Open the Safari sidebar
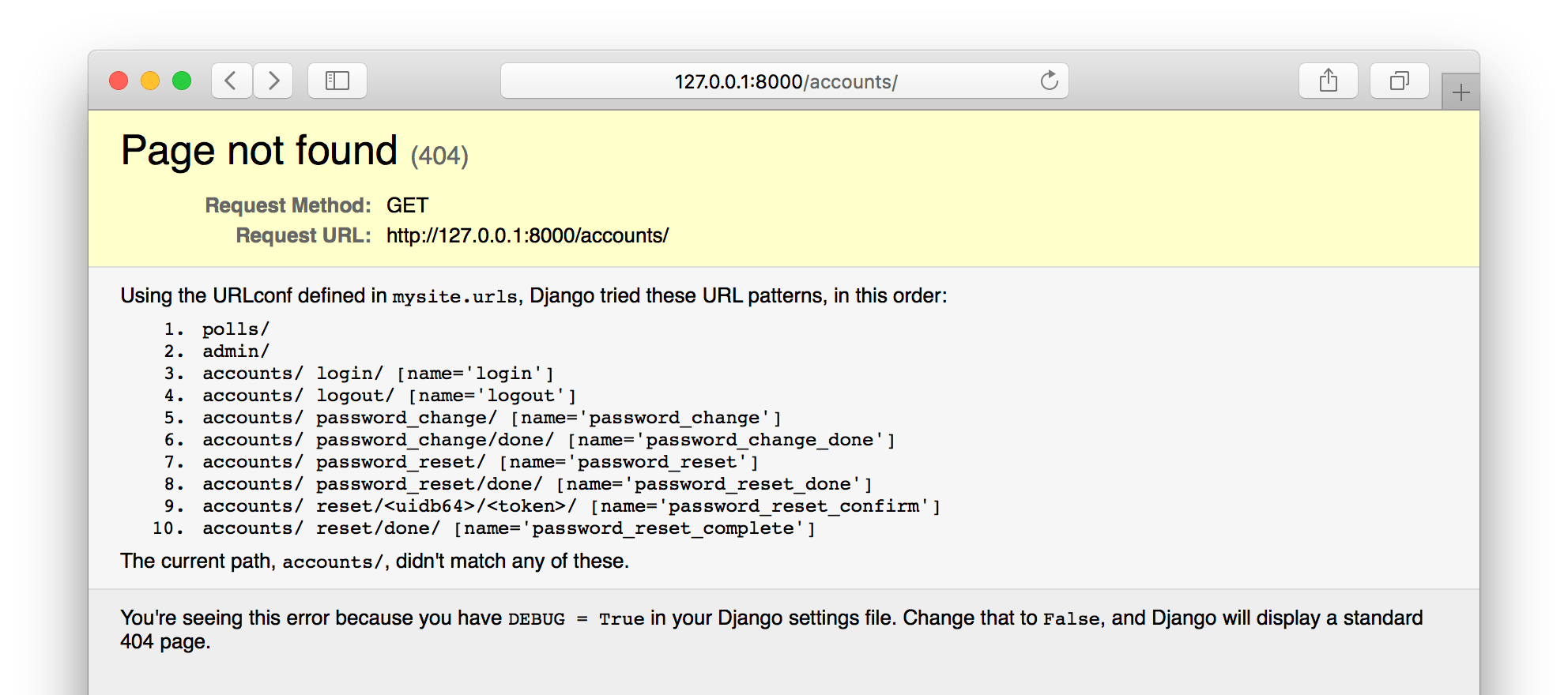The height and width of the screenshot is (695, 1568). [x=337, y=80]
